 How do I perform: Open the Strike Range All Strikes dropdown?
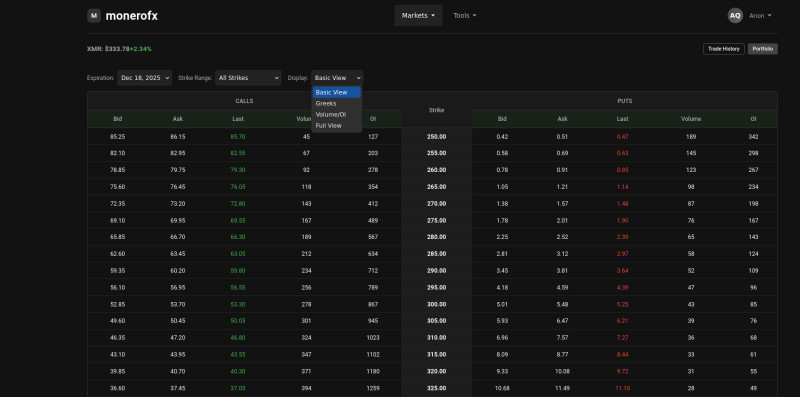tap(248, 78)
